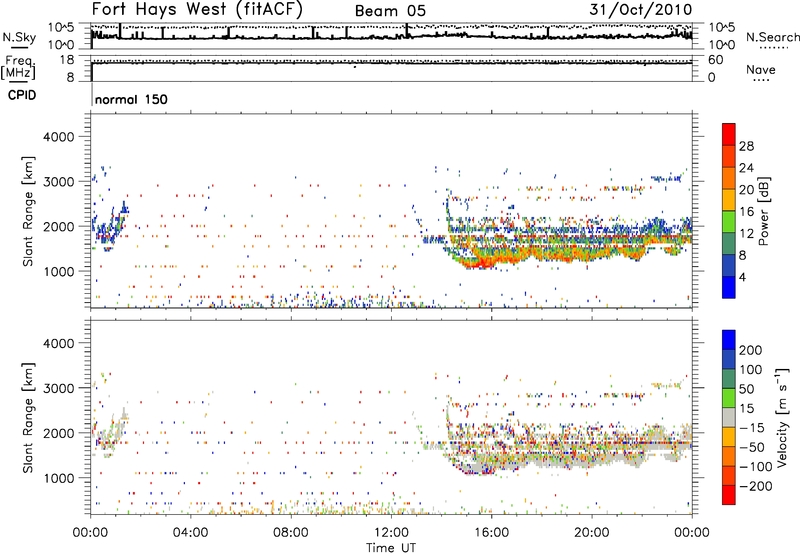Viewport: 800px width, 554px height.
Task: Click the '16:00' time tick label
Action: 491,533
